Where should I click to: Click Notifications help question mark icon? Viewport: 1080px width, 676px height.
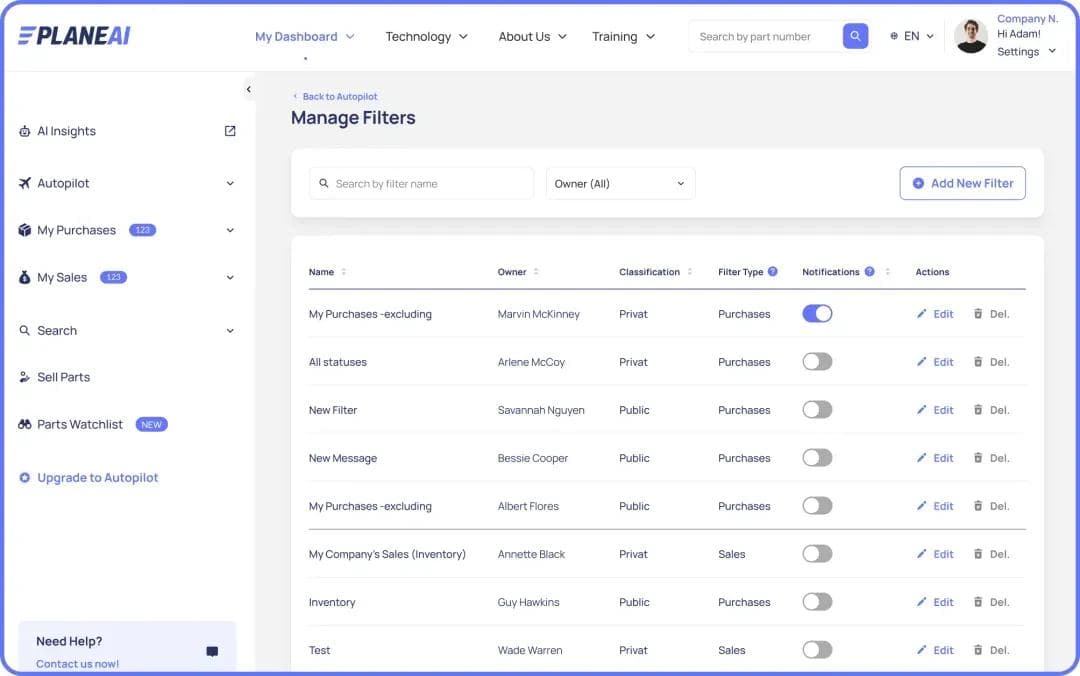click(x=869, y=272)
